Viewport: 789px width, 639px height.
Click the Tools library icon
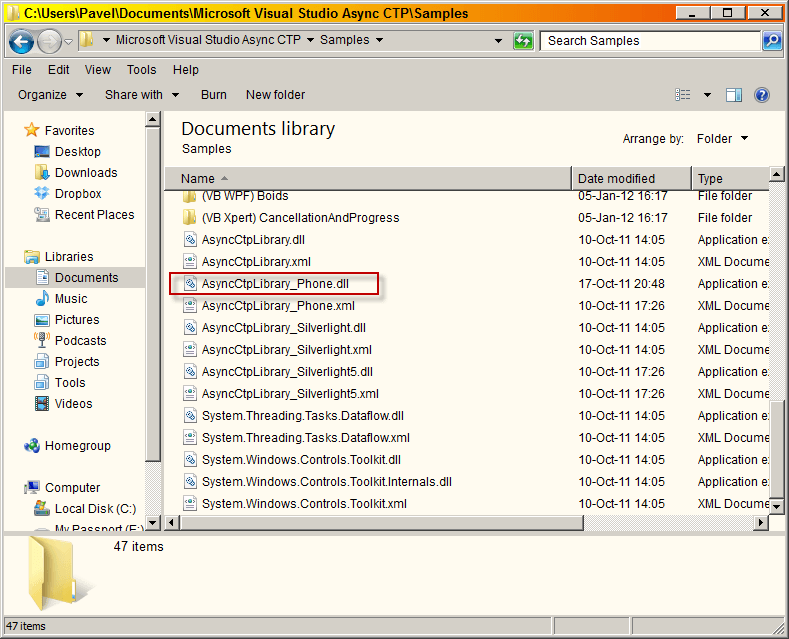42,383
